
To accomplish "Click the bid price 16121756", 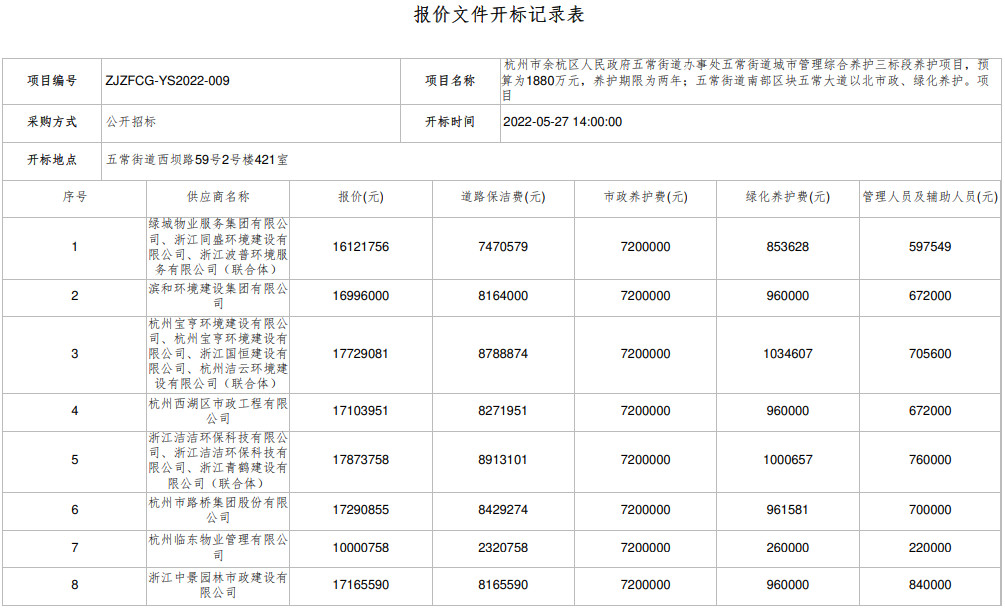I will tap(360, 247).
